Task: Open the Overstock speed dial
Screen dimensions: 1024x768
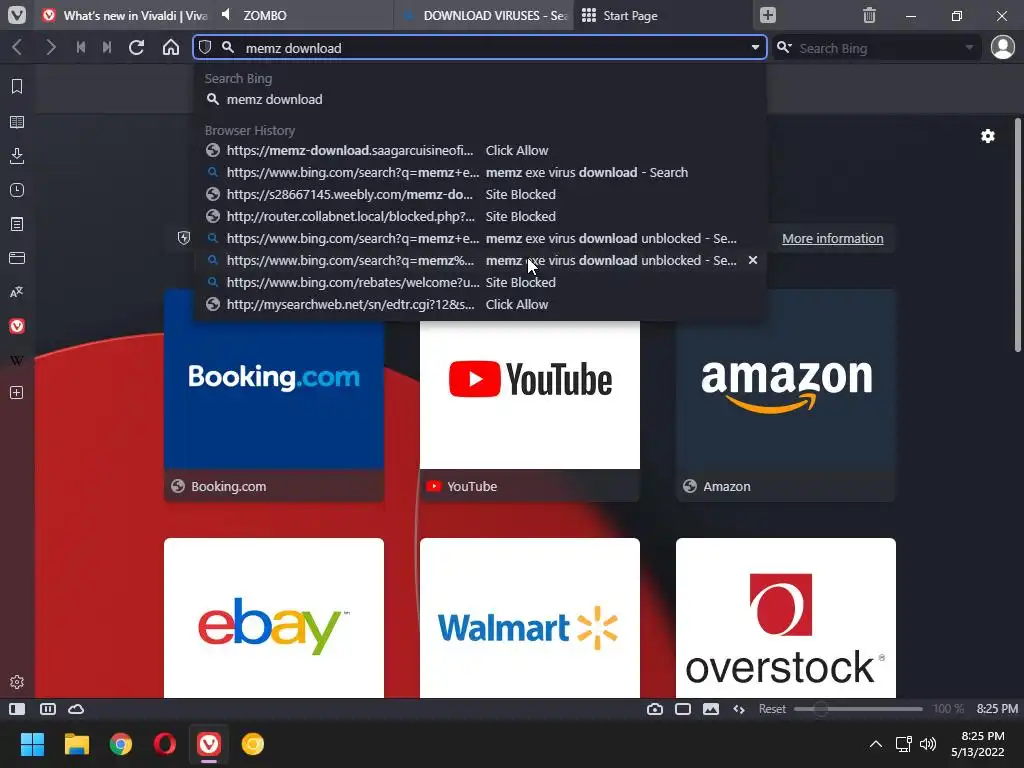Action: pos(786,618)
